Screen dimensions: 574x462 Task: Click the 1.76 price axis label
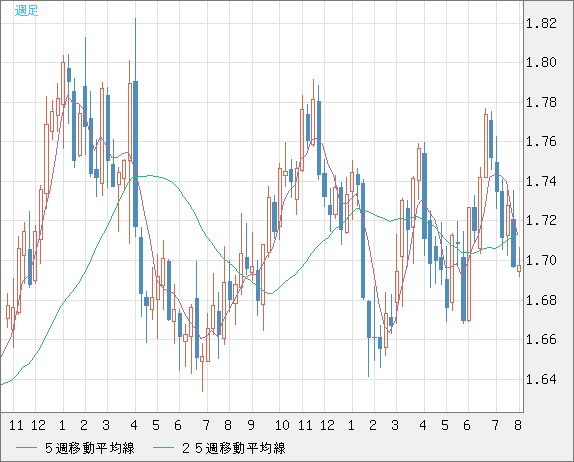tap(541, 142)
